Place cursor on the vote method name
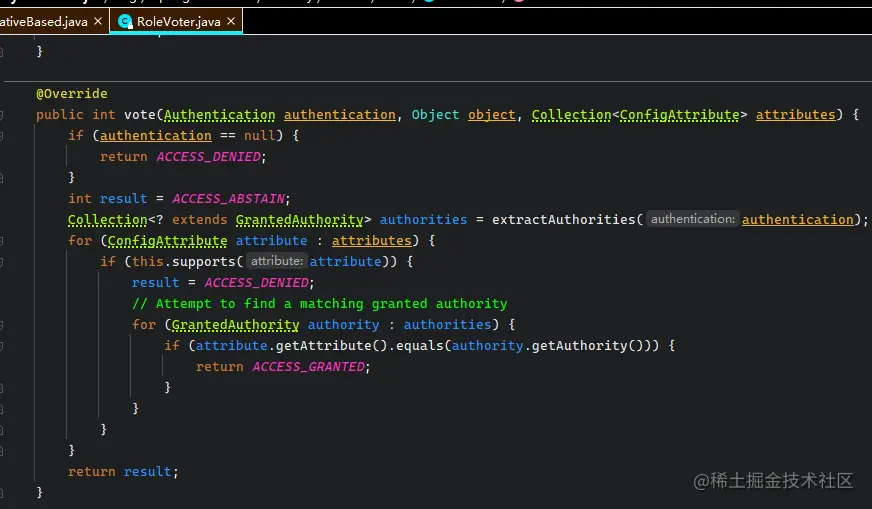Viewport: 872px width, 509px height. tap(140, 115)
